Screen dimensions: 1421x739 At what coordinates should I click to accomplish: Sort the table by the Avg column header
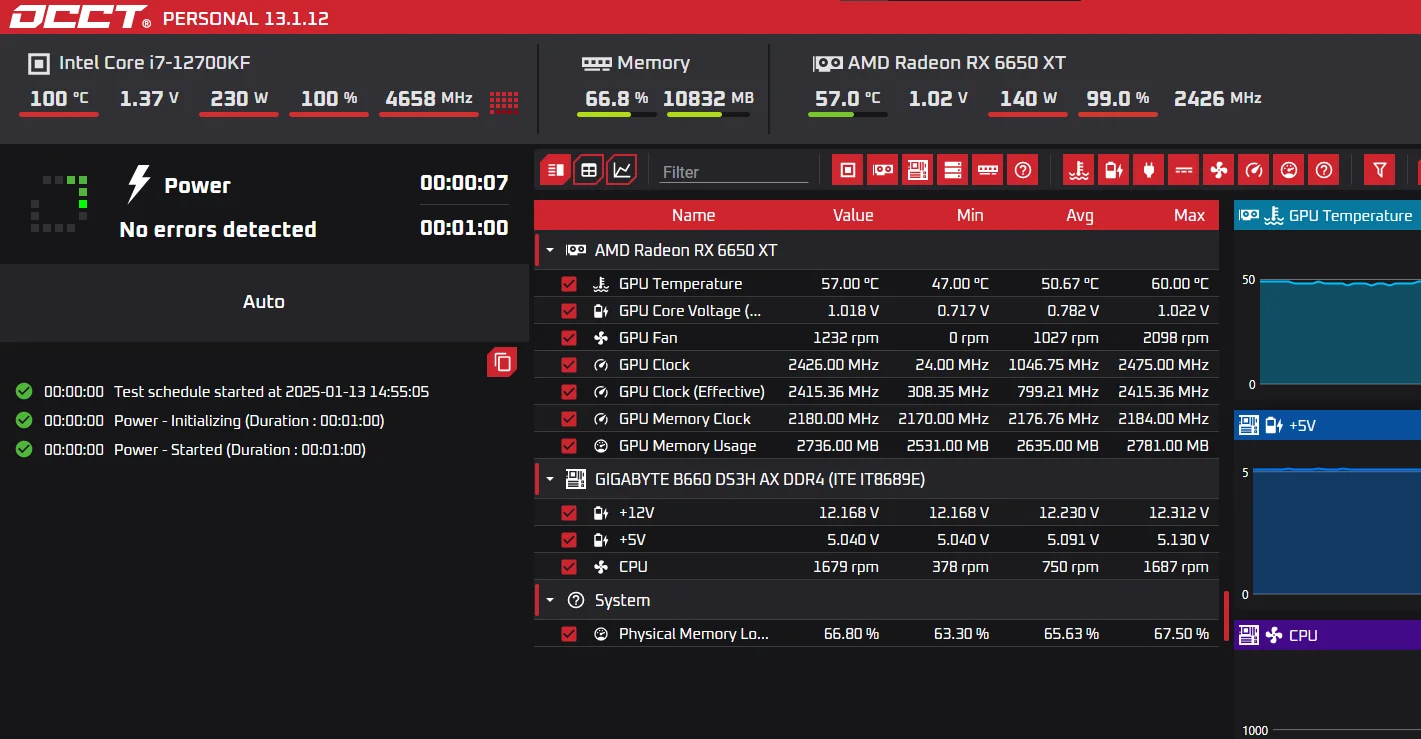(1080, 215)
